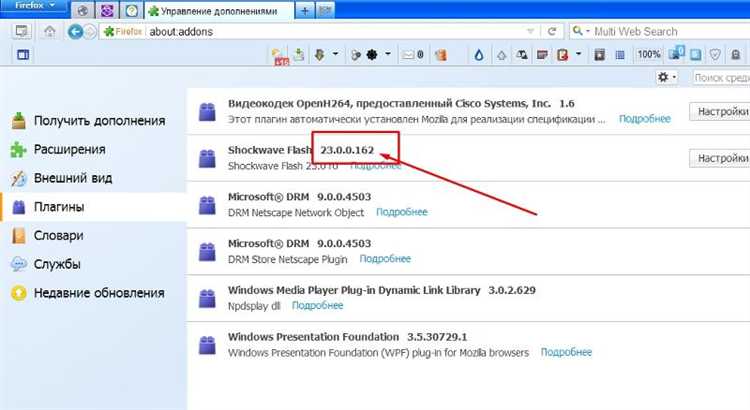Open the Расширения category
This screenshot has height=410, width=750.
[93, 149]
